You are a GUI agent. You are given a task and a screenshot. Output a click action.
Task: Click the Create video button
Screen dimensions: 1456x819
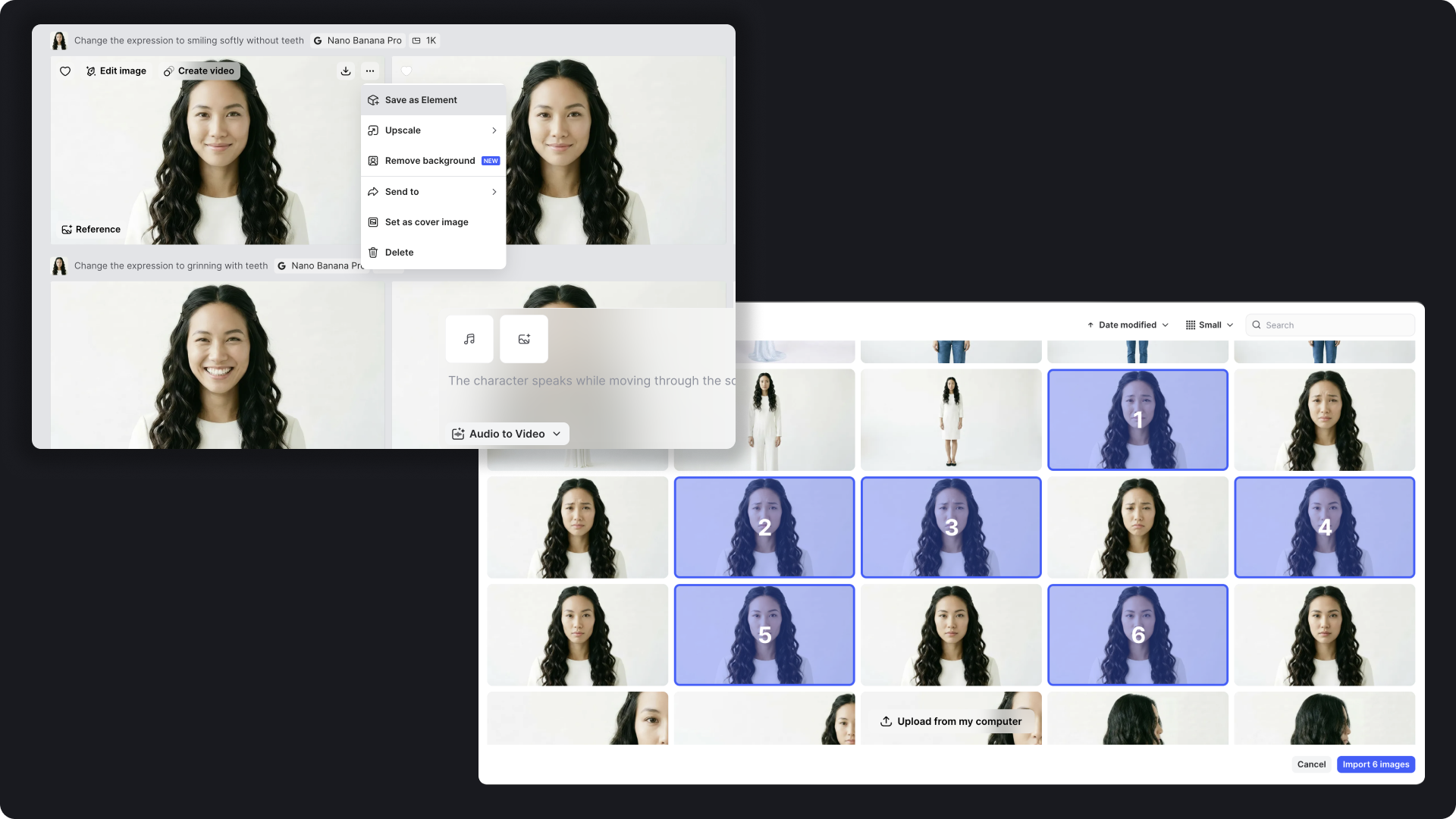point(199,71)
